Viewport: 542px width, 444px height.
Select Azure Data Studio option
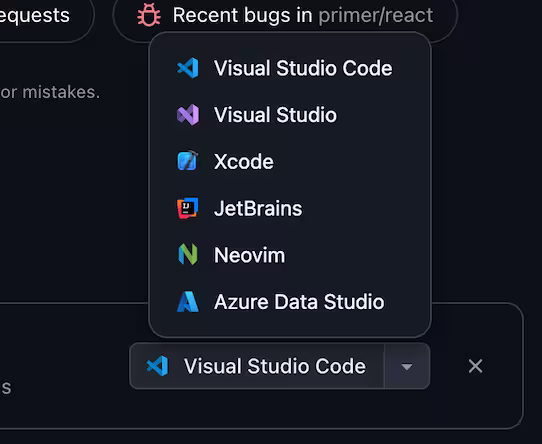[x=290, y=302]
